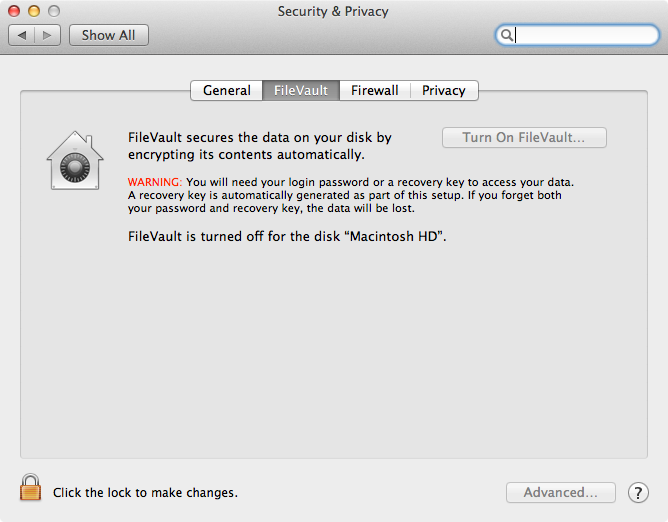The image size is (668, 522).
Task: Click the padlock icon to unlock settings
Action: pyautogui.click(x=30, y=487)
